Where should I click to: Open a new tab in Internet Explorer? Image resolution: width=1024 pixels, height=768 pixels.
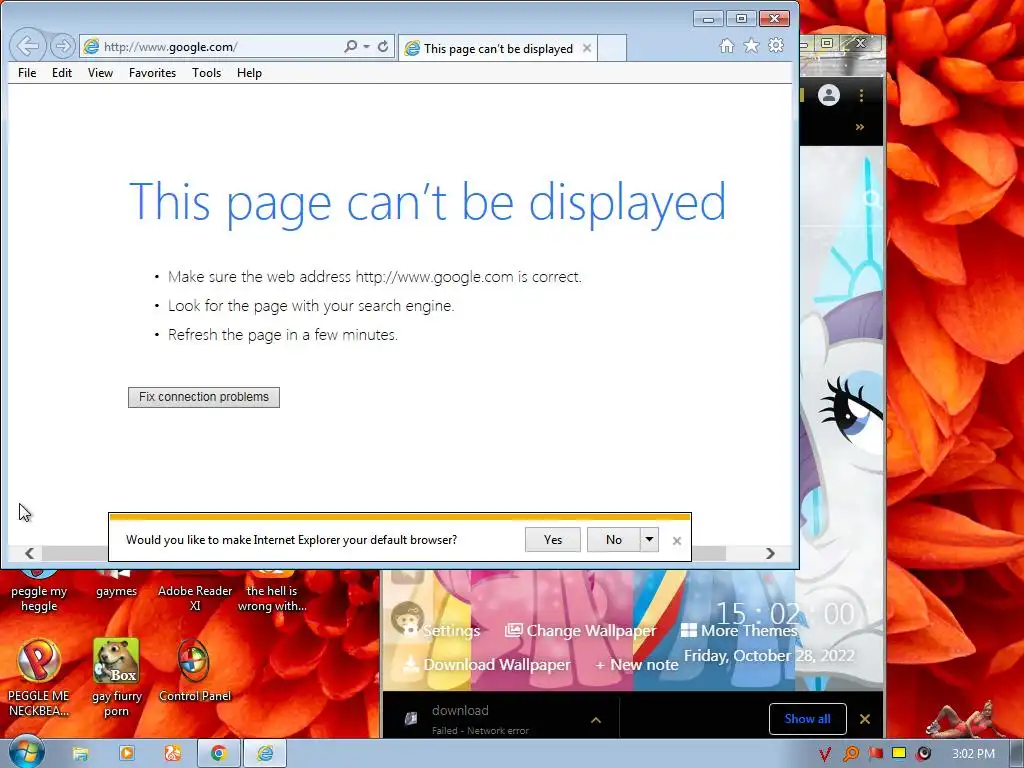(612, 48)
